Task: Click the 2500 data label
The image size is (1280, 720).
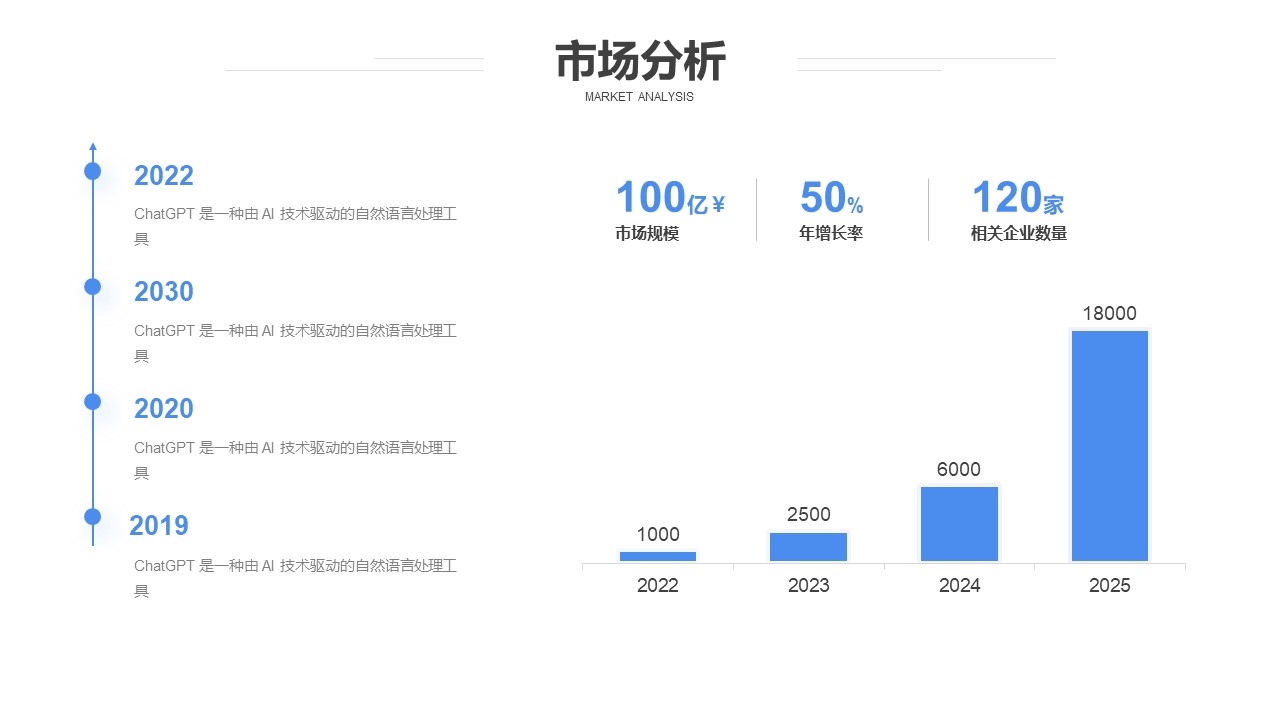Action: click(809, 515)
